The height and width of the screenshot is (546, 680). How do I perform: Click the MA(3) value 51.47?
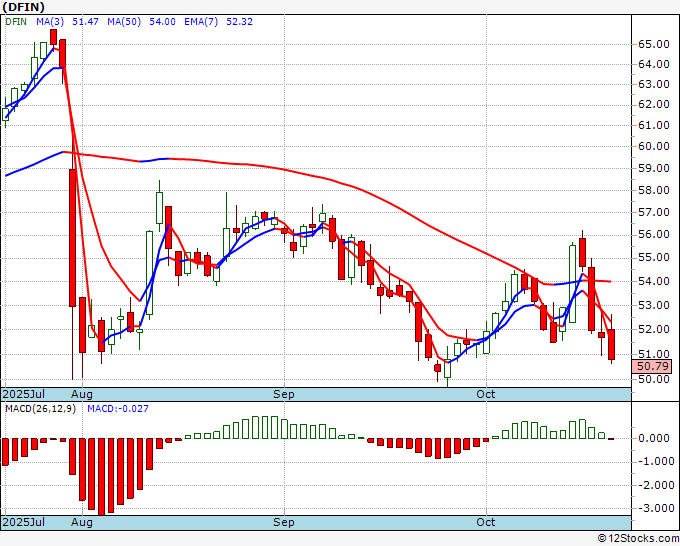85,21
